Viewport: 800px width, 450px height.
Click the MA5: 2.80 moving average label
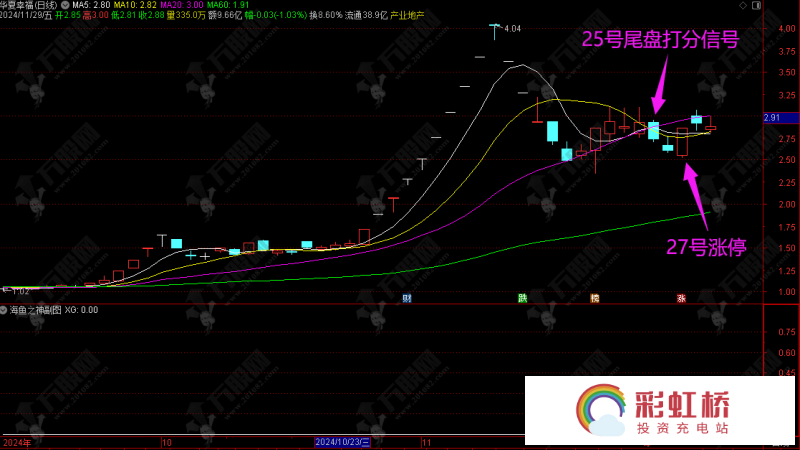coord(110,5)
